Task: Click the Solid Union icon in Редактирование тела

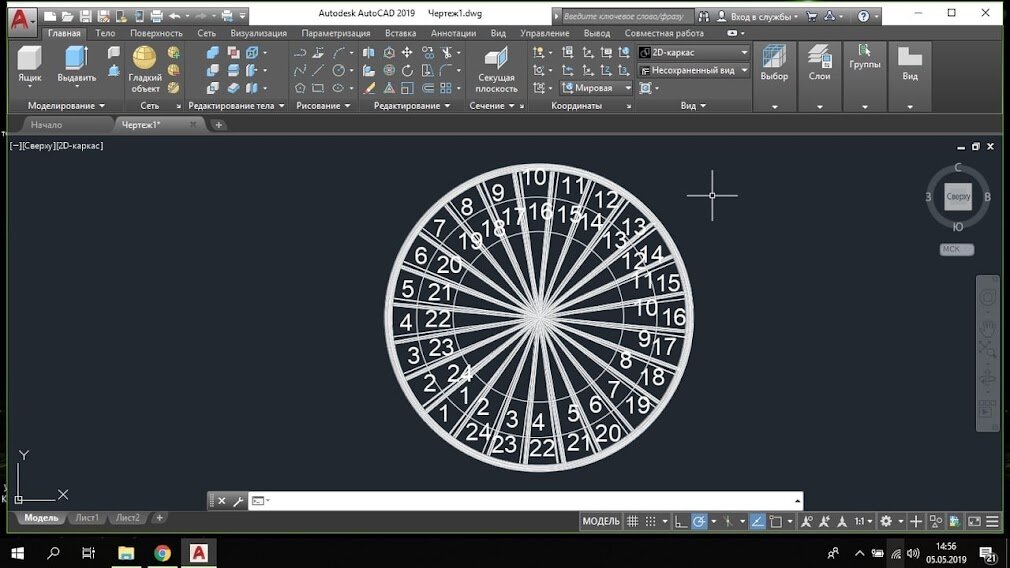Action: (x=212, y=52)
